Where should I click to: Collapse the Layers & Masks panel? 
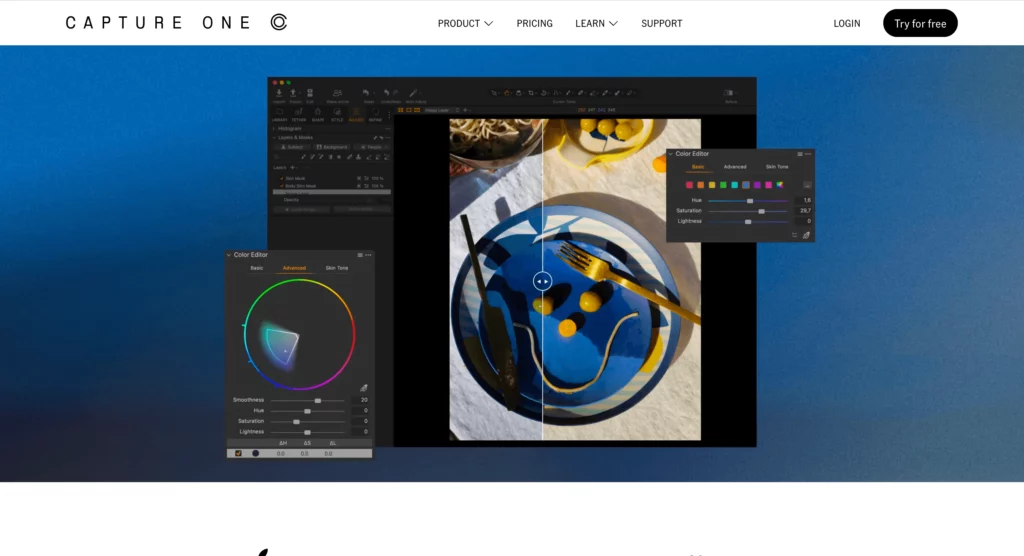pyautogui.click(x=274, y=138)
